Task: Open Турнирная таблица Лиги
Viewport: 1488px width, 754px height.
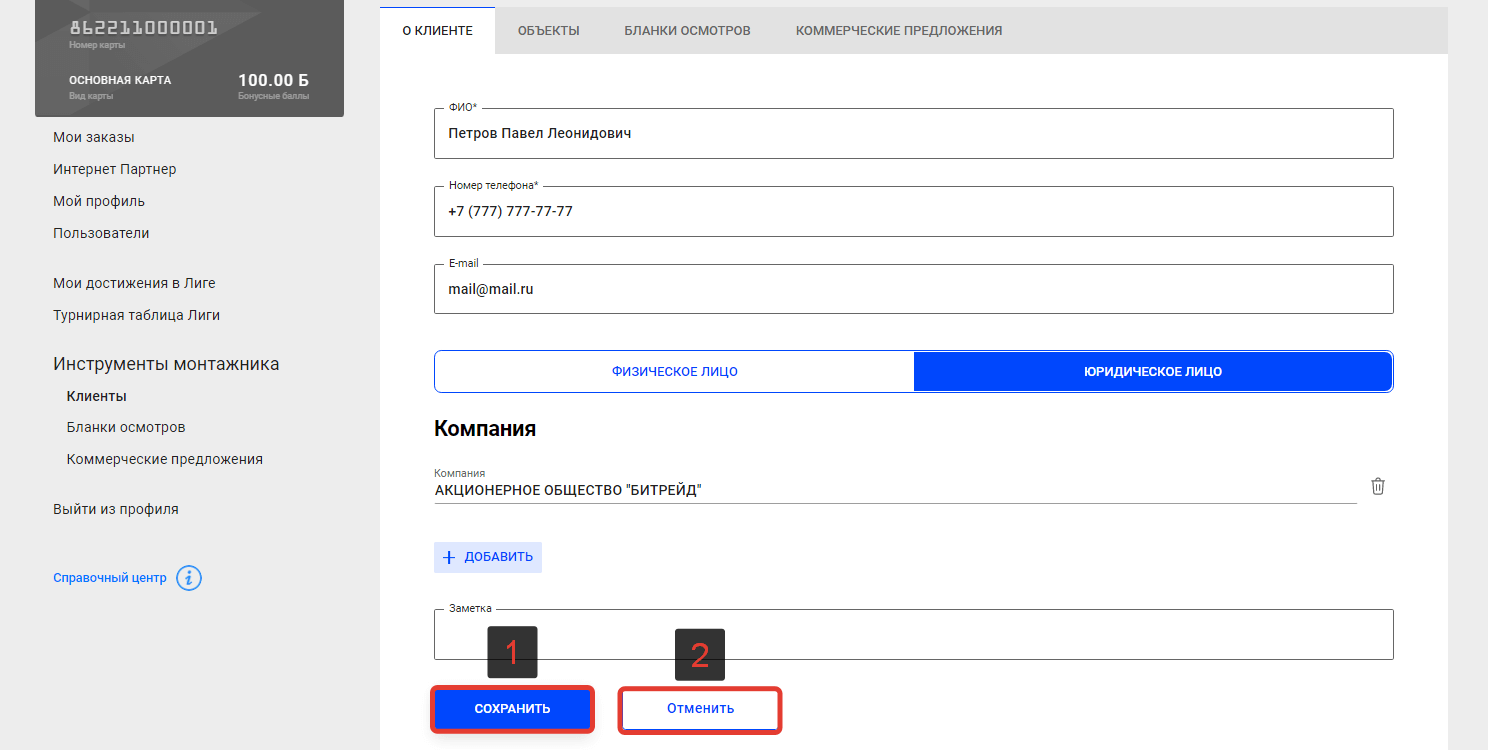Action: (x=136, y=315)
